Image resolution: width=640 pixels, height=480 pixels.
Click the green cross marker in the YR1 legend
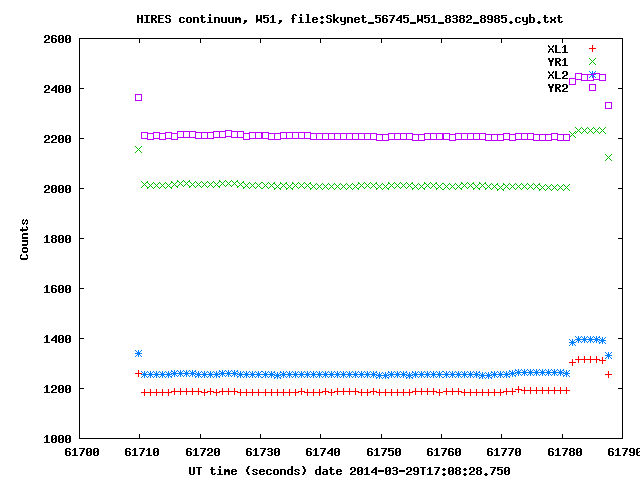pos(592,62)
